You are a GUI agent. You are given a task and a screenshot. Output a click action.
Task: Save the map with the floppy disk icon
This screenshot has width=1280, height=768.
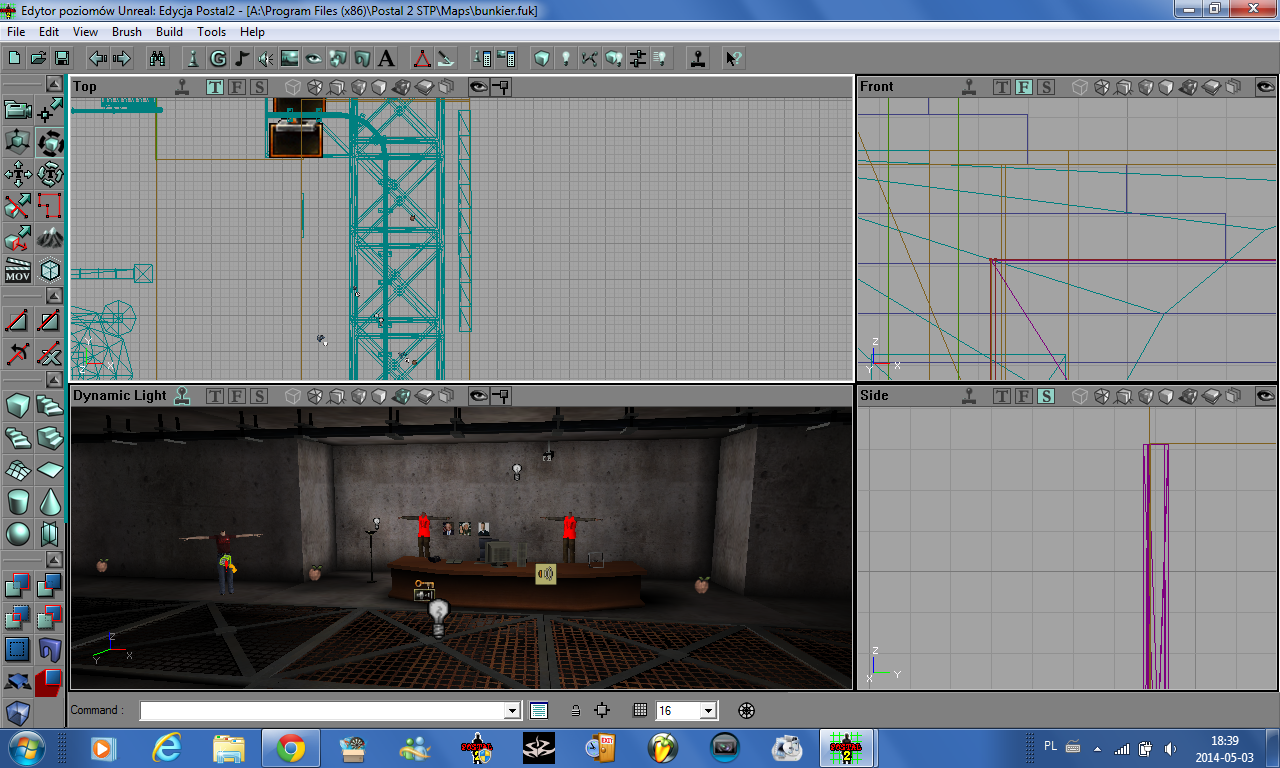coord(62,58)
